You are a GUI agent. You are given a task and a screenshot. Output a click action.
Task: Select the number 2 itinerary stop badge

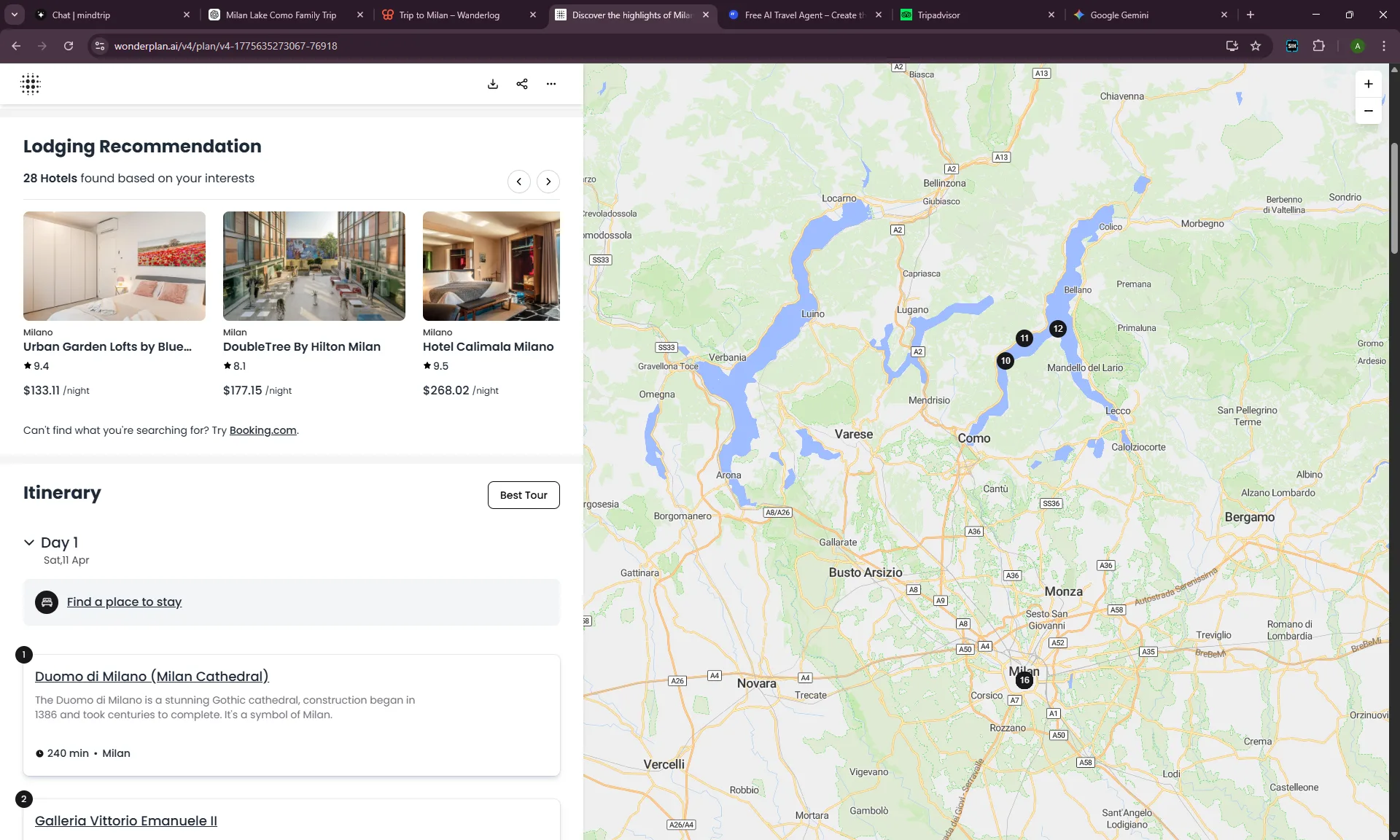coord(23,799)
